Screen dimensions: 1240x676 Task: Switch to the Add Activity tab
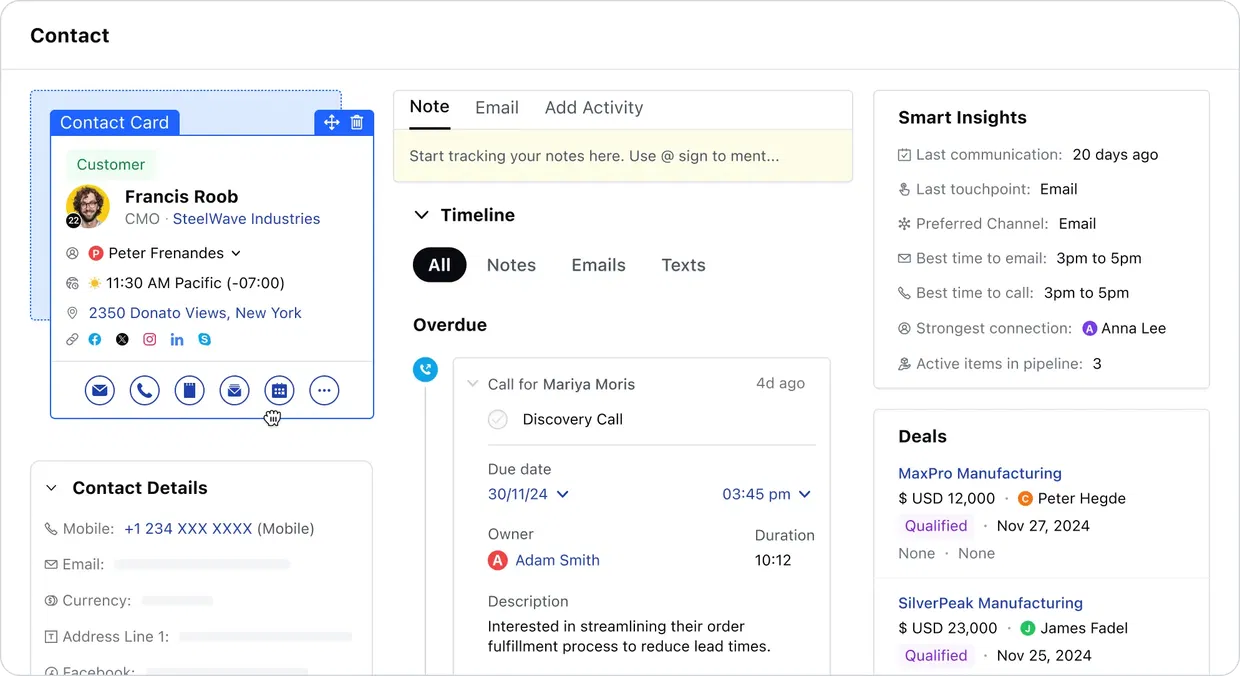click(593, 108)
